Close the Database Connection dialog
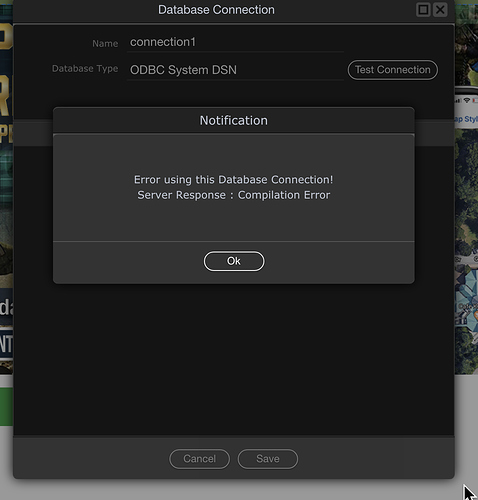 pos(440,10)
